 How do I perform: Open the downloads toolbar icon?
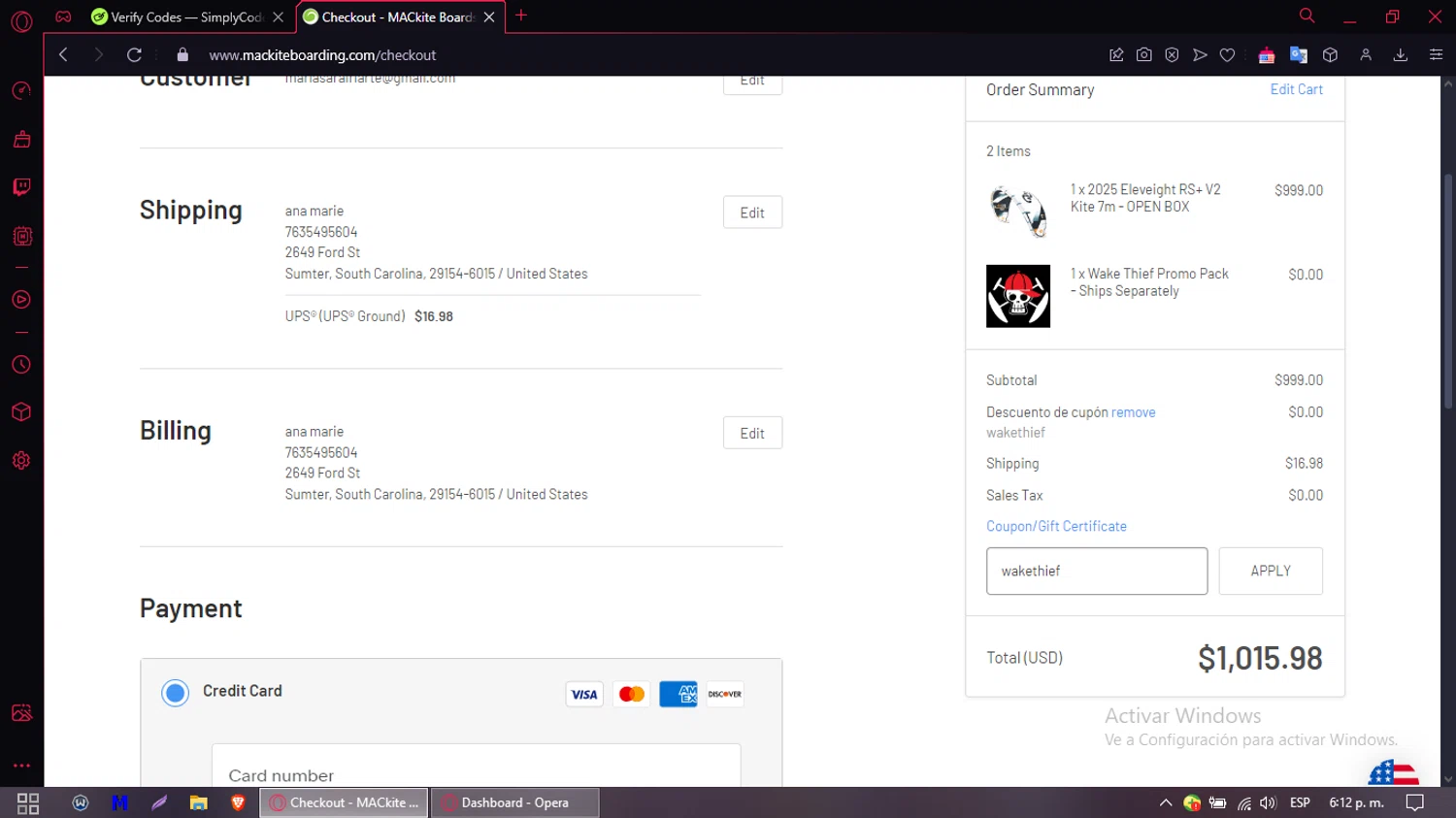click(x=1401, y=55)
